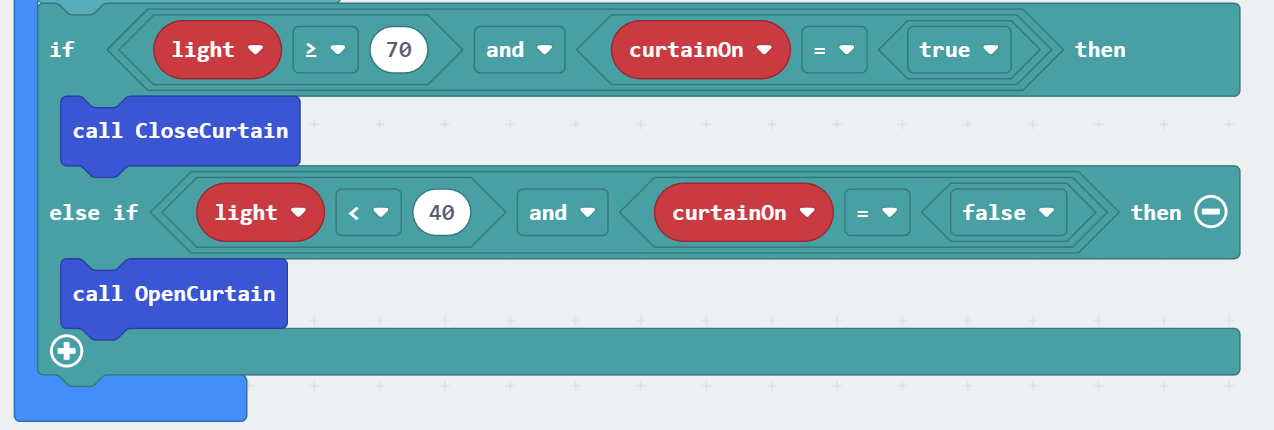
Task: Change the < comparison operator
Action: pos(368,212)
